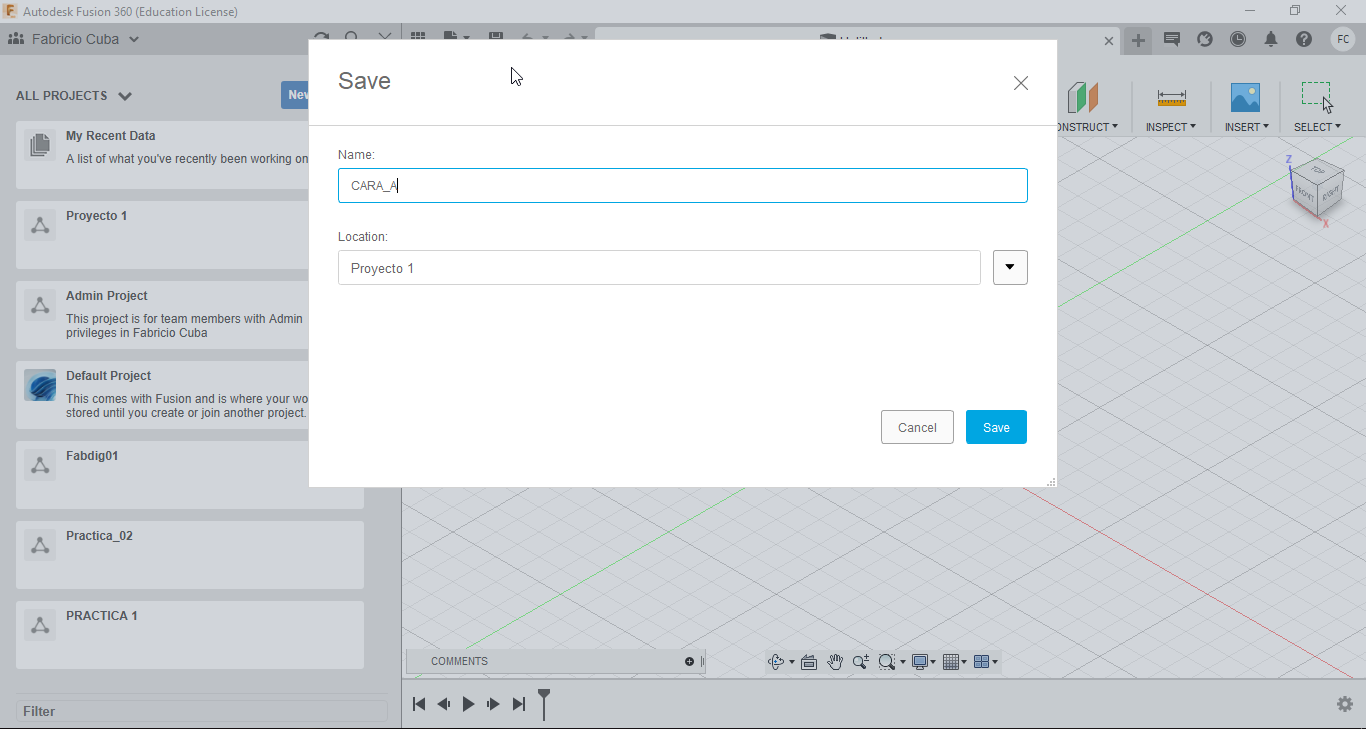Open the Help question mark icon
Screen dimensions: 1366x729
point(1304,39)
